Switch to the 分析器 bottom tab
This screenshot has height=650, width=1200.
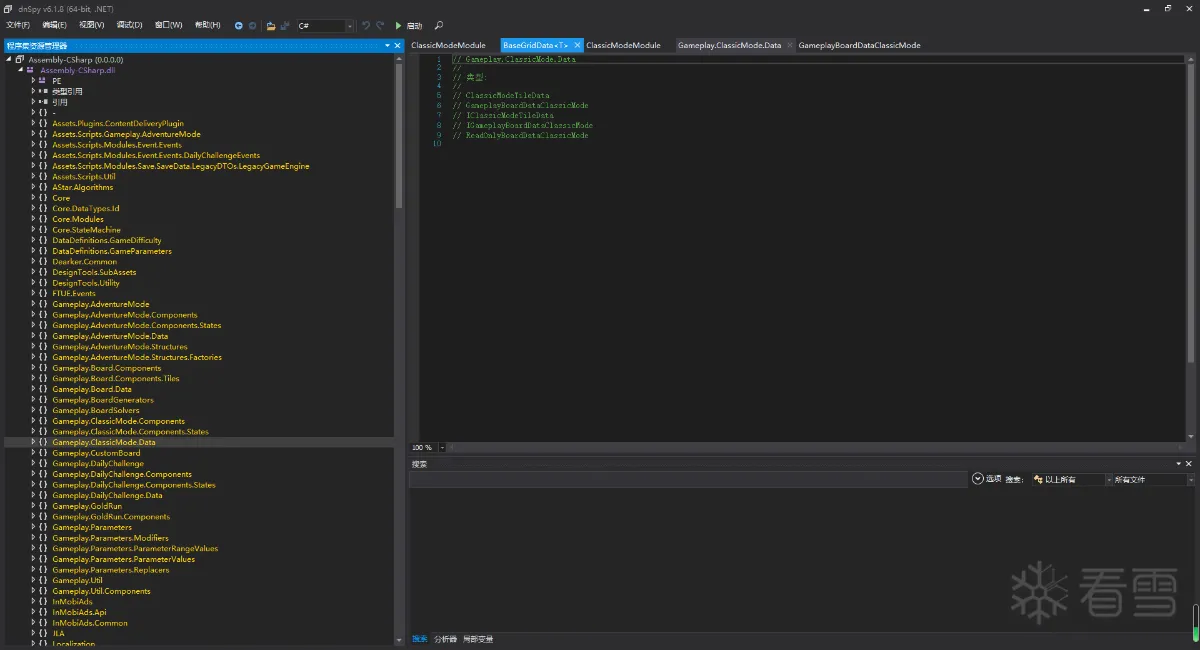[x=445, y=639]
